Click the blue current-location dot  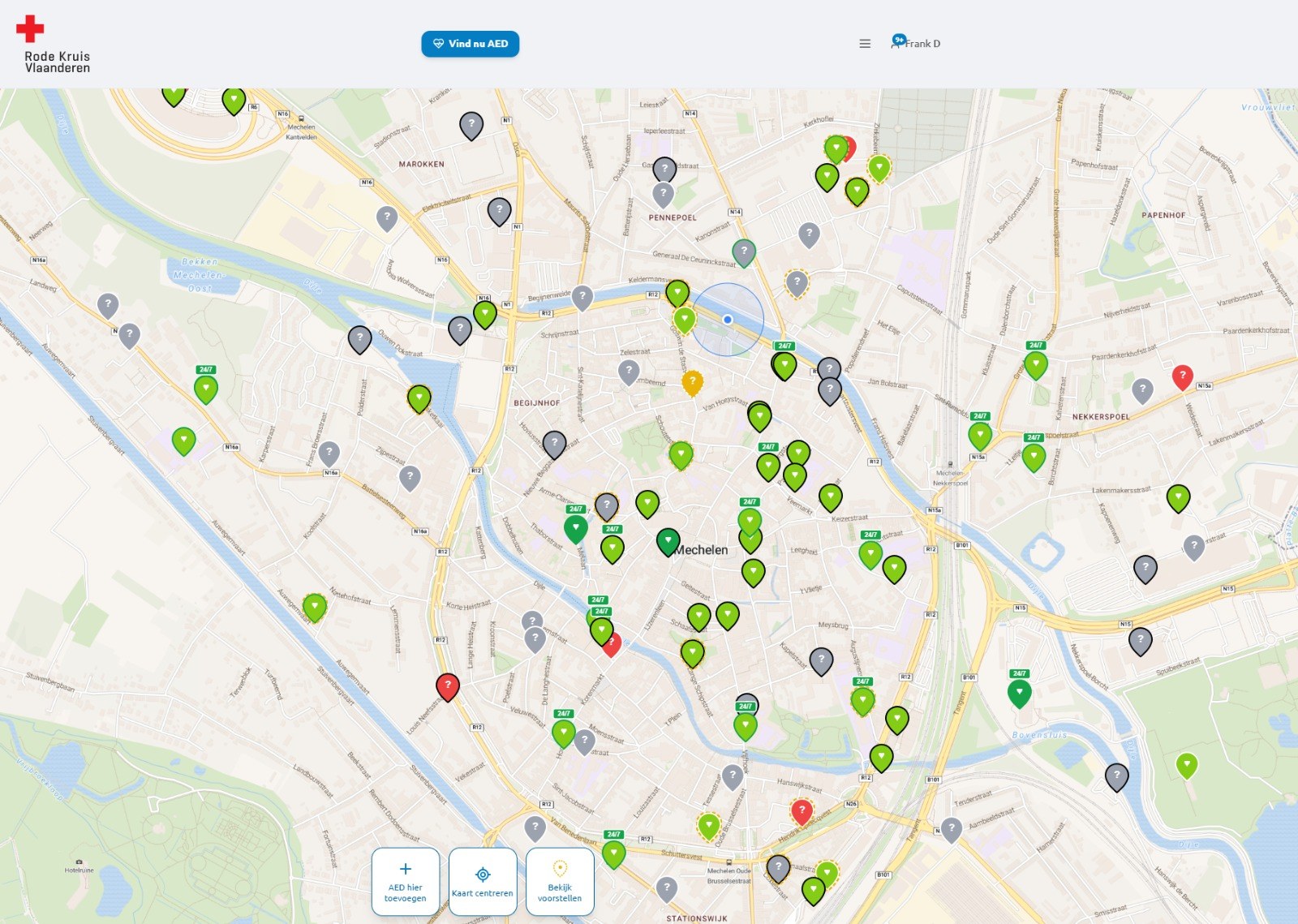(x=728, y=320)
